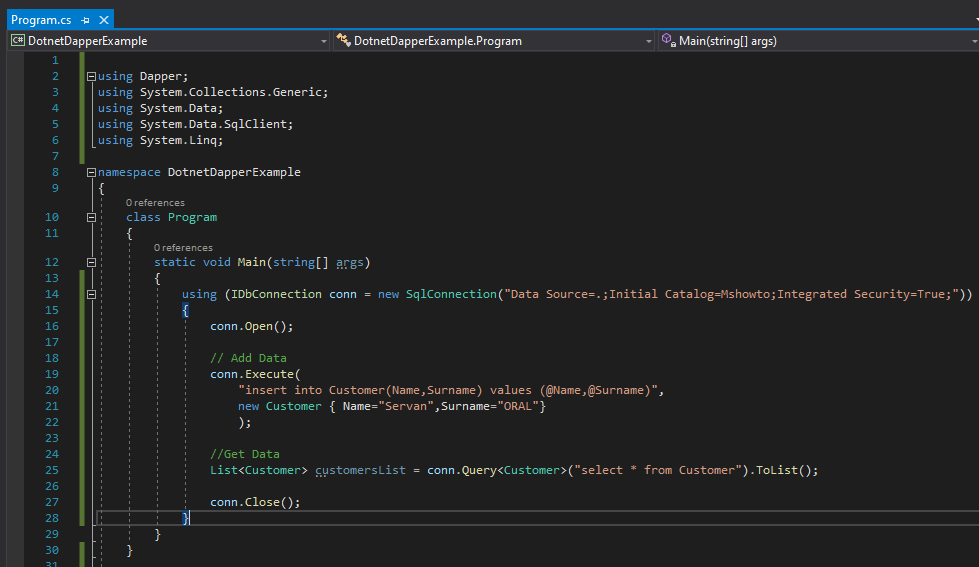
Task: Click the customersList variable
Action: pyautogui.click(x=360, y=470)
